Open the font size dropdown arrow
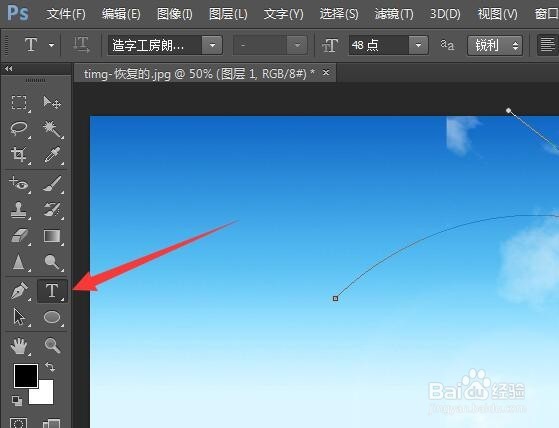Viewport: 559px width, 428px height. (418, 45)
